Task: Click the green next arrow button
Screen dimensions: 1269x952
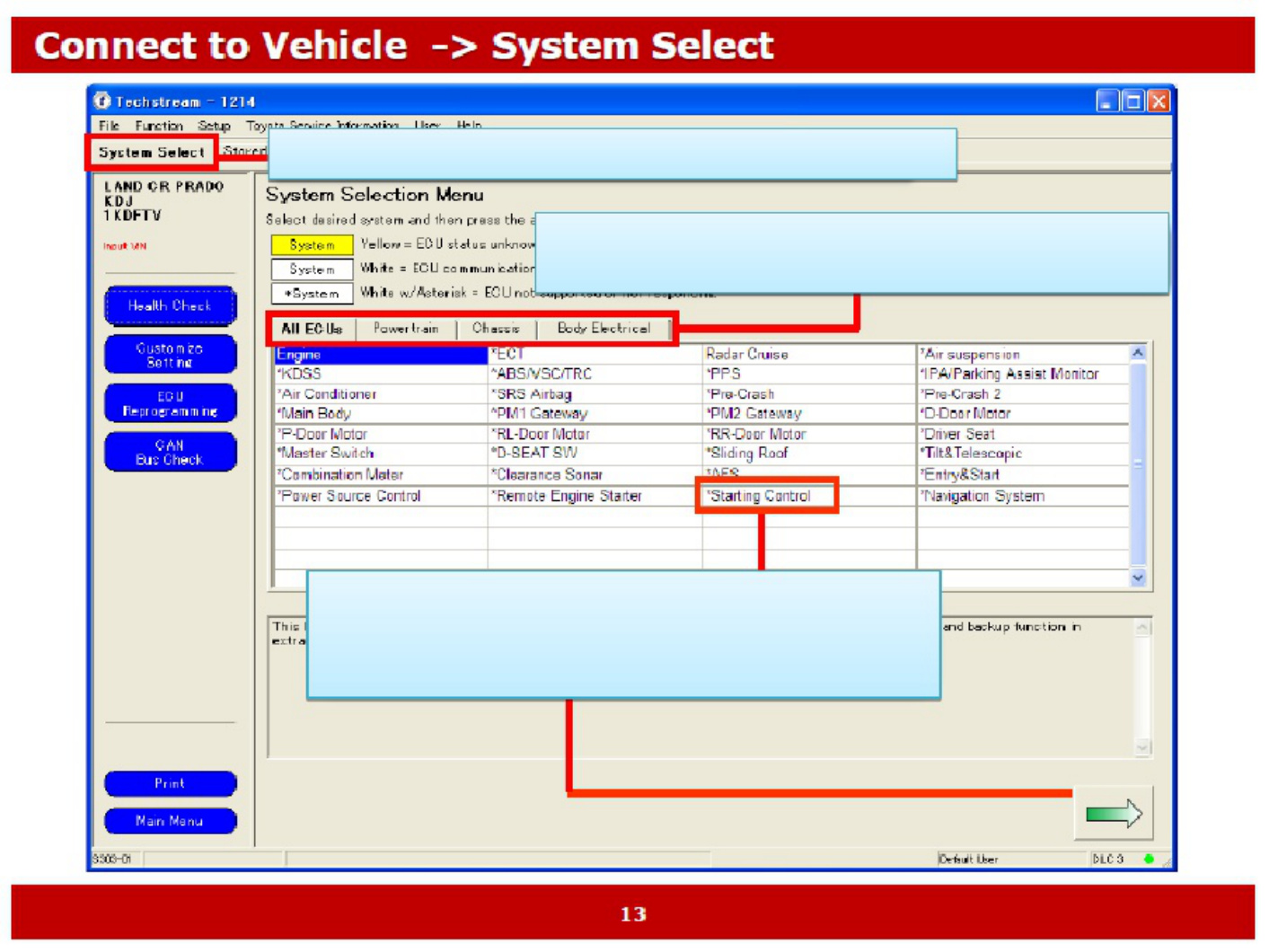Action: tap(1114, 815)
